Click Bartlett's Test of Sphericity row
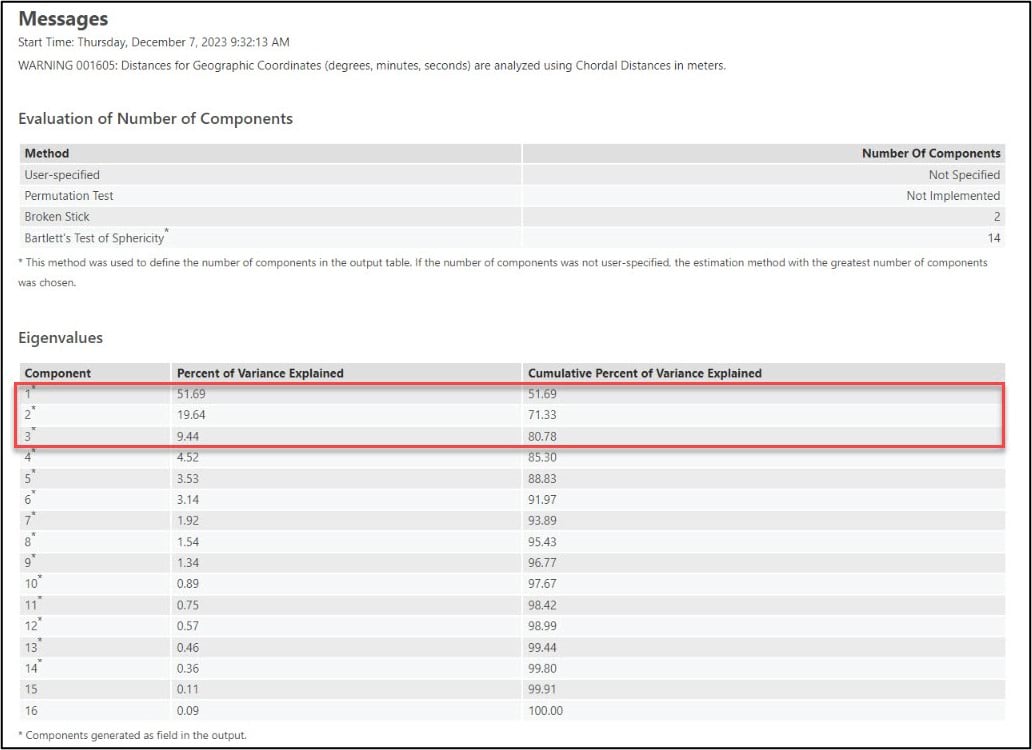 click(96, 238)
